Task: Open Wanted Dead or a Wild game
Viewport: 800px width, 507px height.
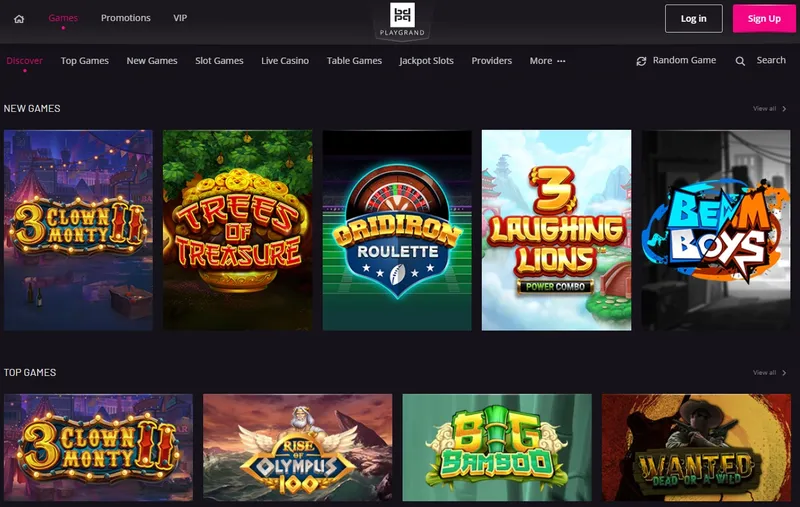Action: (696, 447)
